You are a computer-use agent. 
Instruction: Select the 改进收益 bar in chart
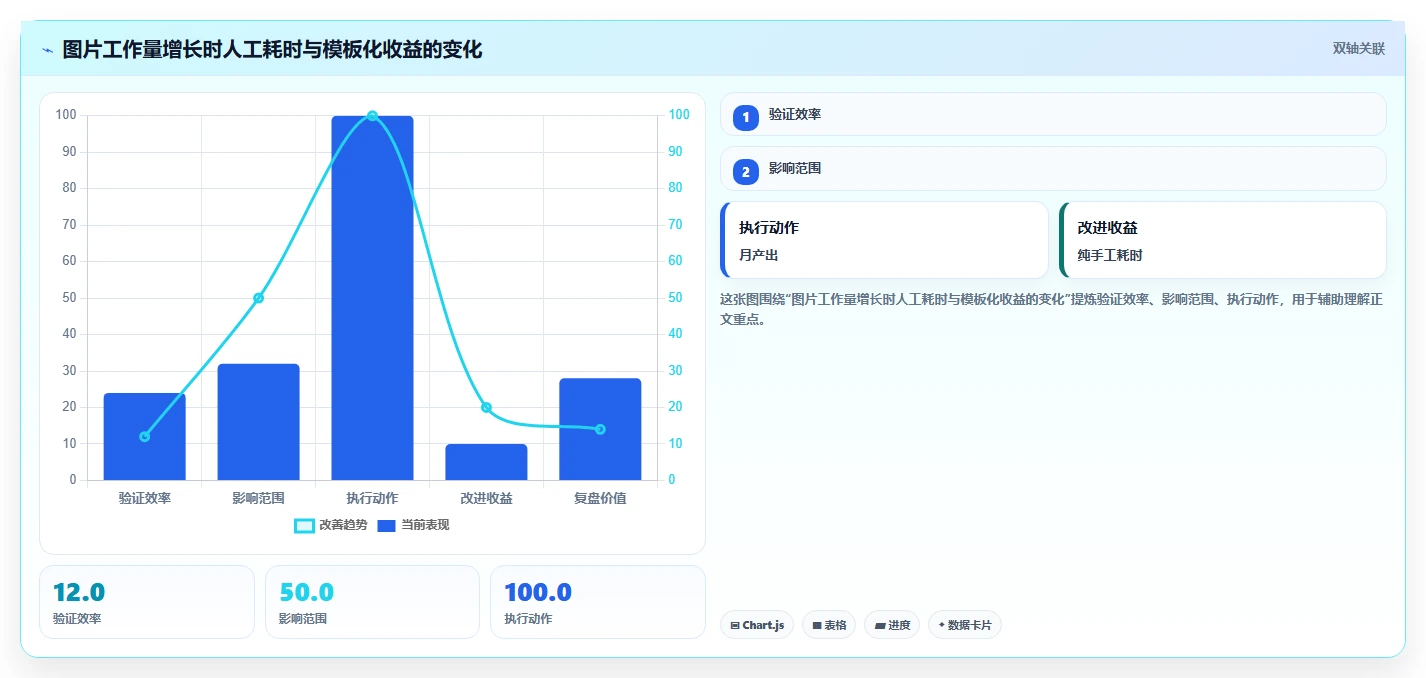(486, 462)
